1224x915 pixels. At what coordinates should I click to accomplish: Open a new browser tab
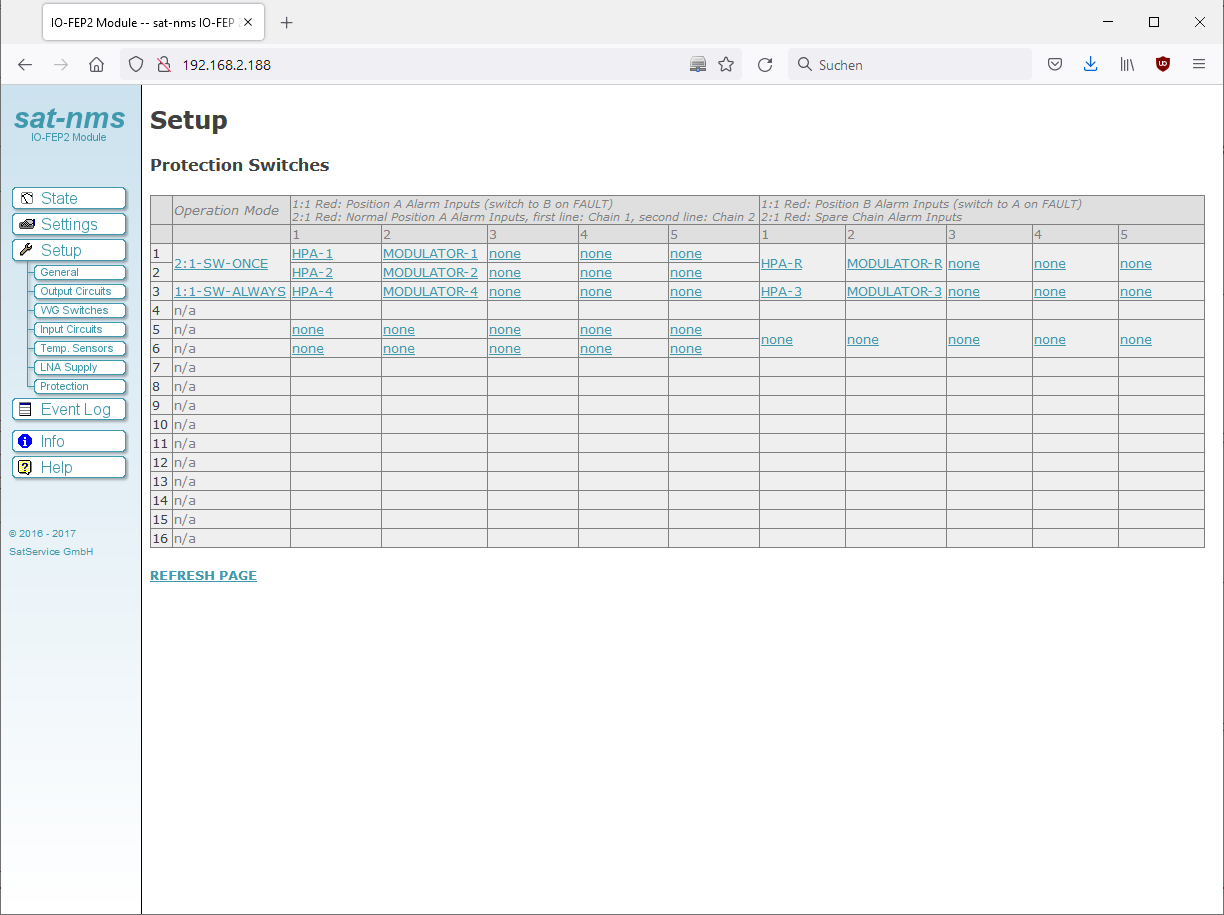point(287,23)
